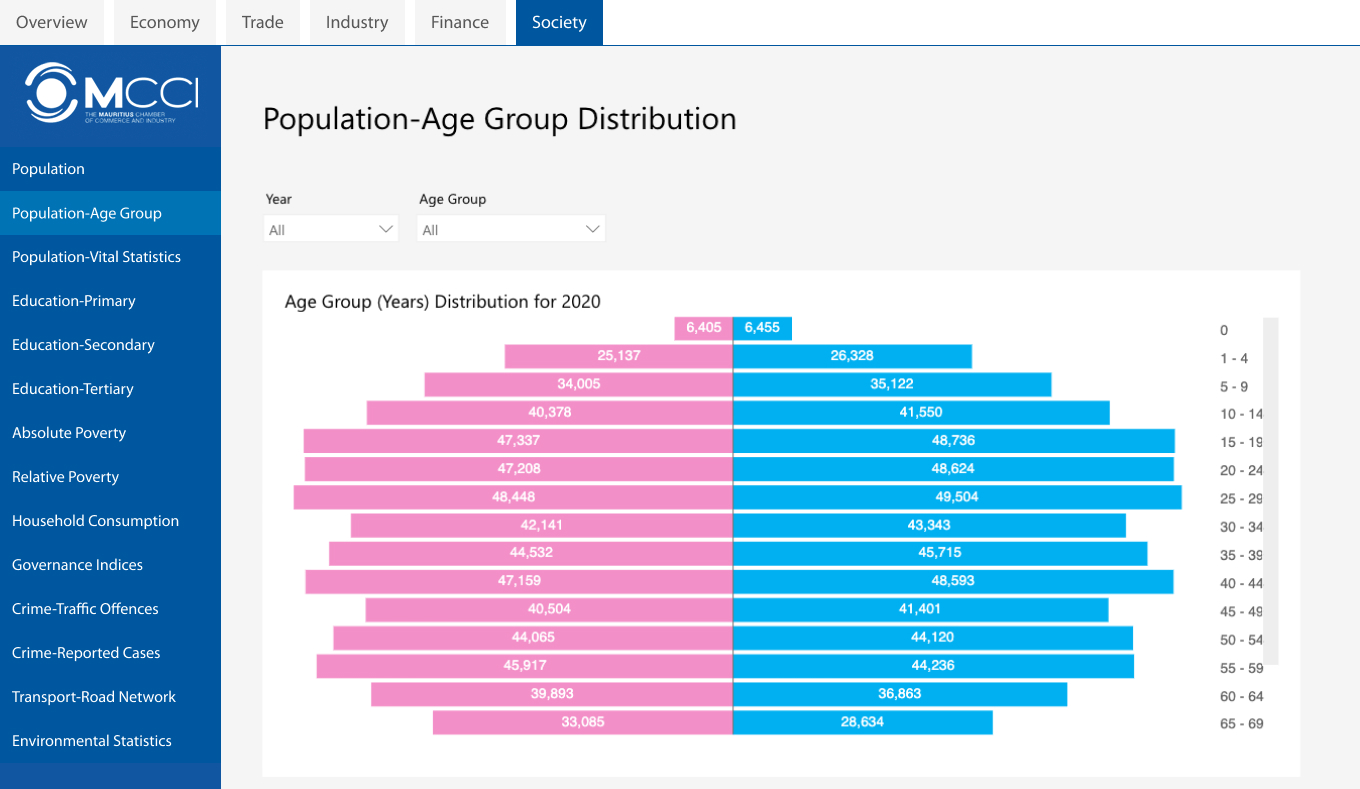
Task: Click the Year dropdown chevron arrow
Action: [386, 230]
